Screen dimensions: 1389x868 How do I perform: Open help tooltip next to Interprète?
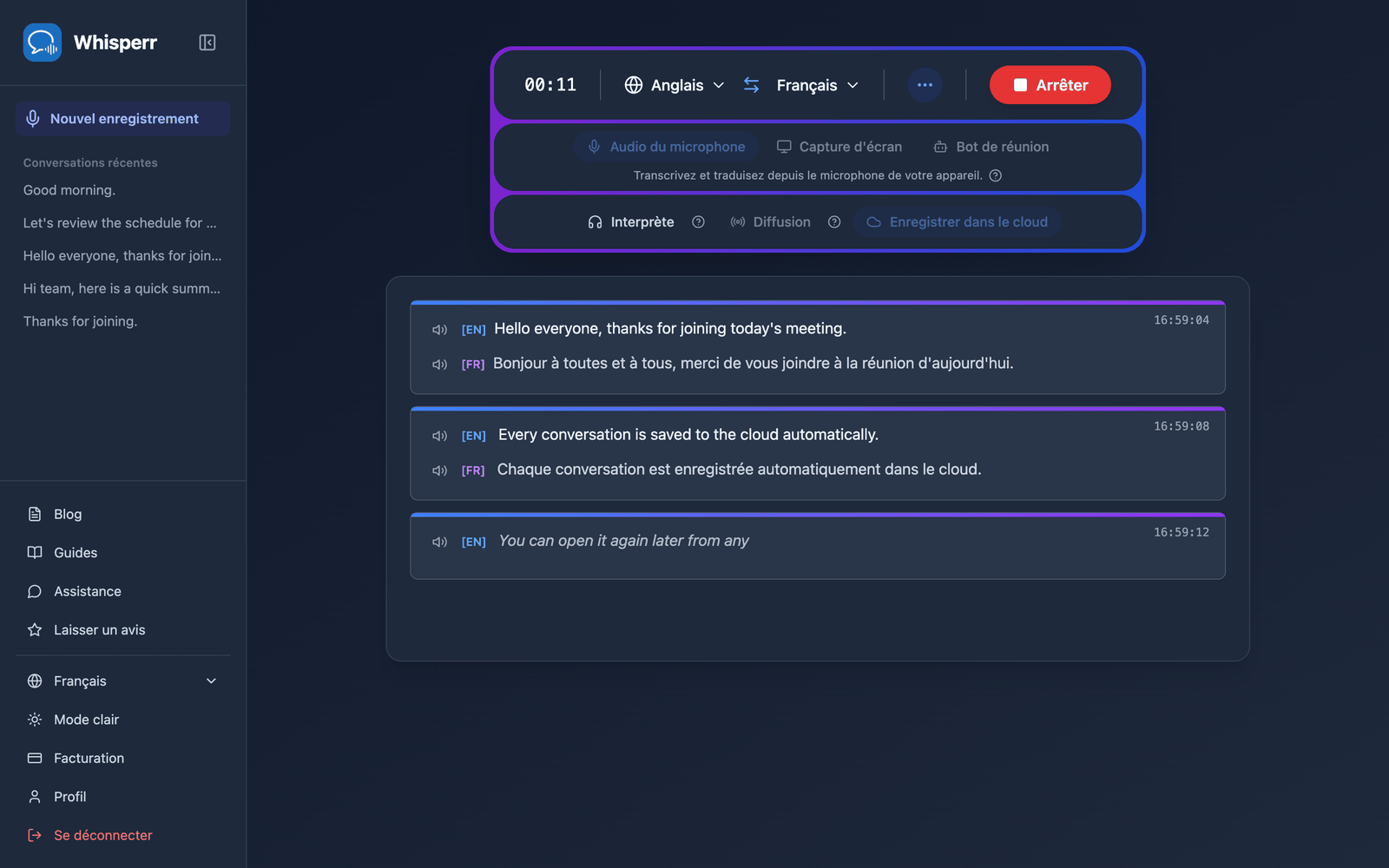click(698, 222)
